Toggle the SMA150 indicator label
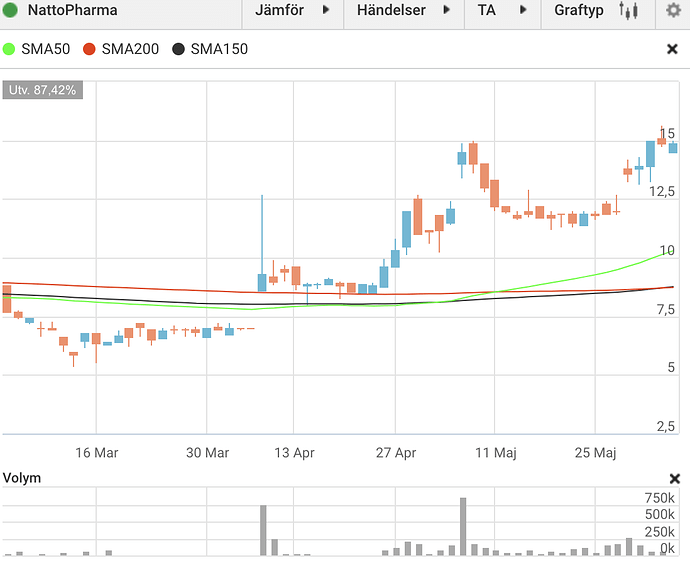The width and height of the screenshot is (690, 568). click(x=219, y=49)
